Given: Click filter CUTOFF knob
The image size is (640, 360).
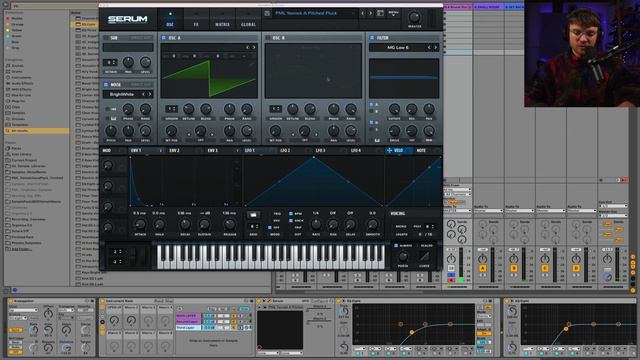Looking at the screenshot, I should coord(394,109).
